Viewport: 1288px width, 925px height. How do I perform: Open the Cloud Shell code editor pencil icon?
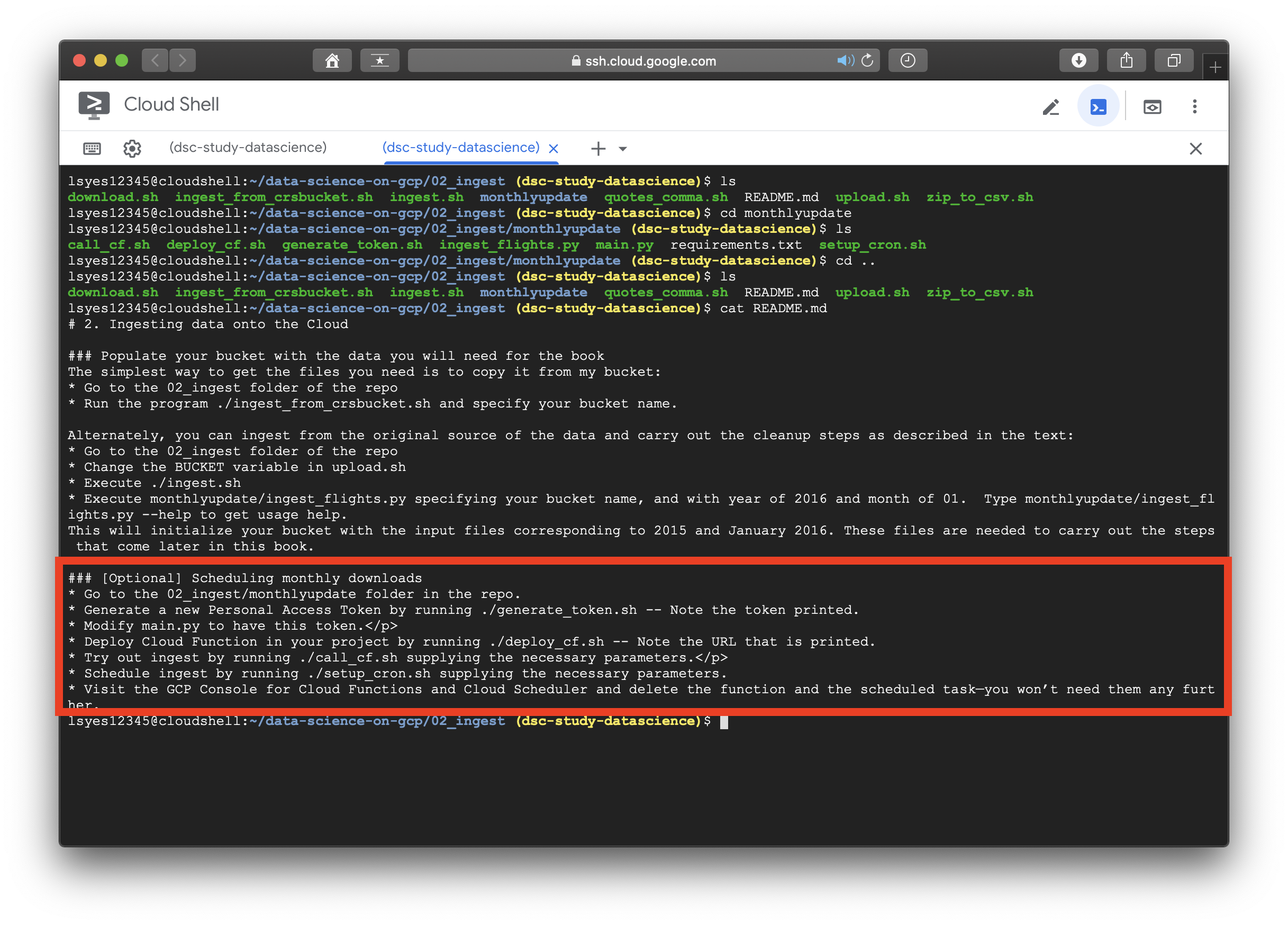(x=1050, y=107)
